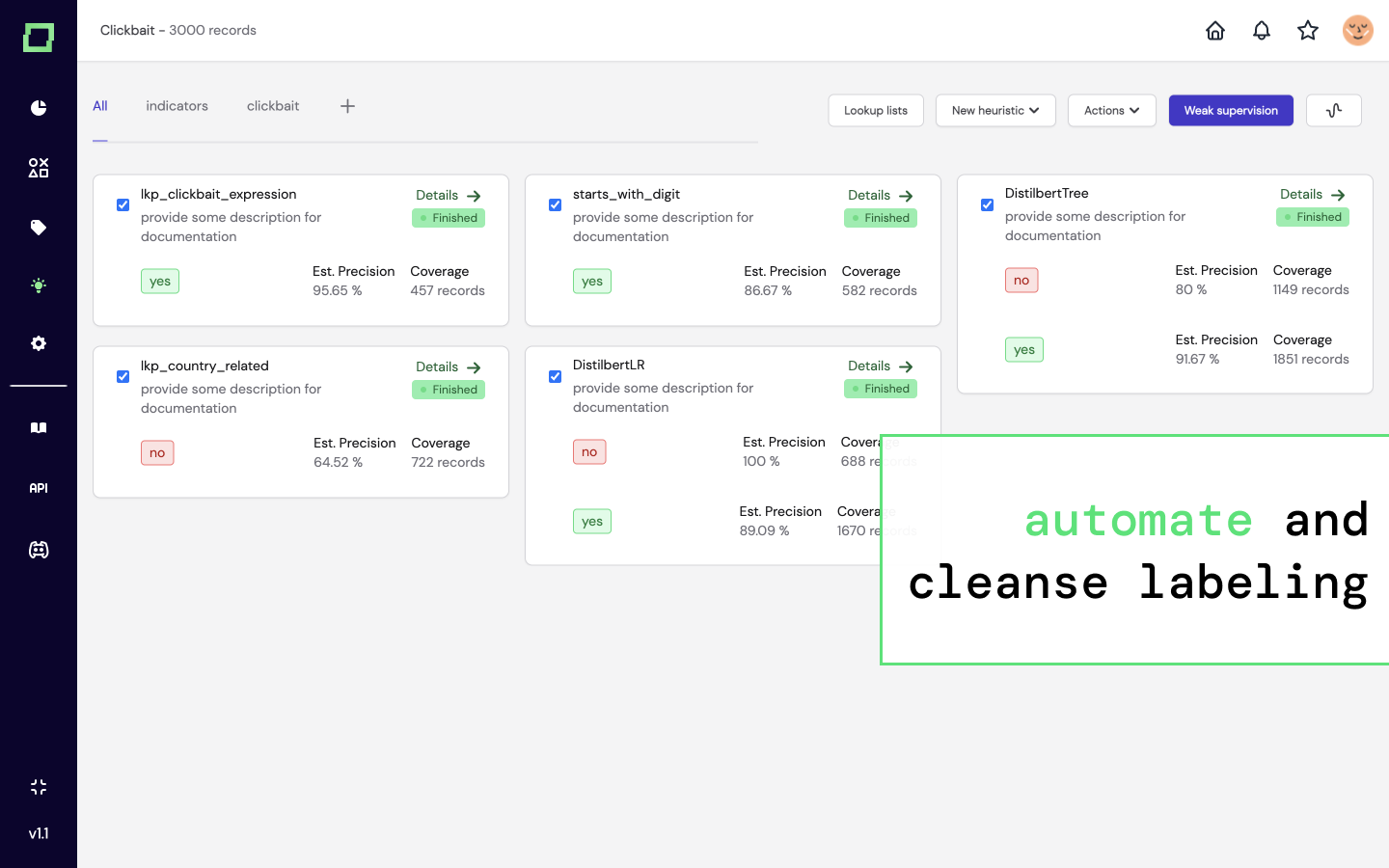
Task: Click the Lookup lists button
Action: click(x=876, y=110)
